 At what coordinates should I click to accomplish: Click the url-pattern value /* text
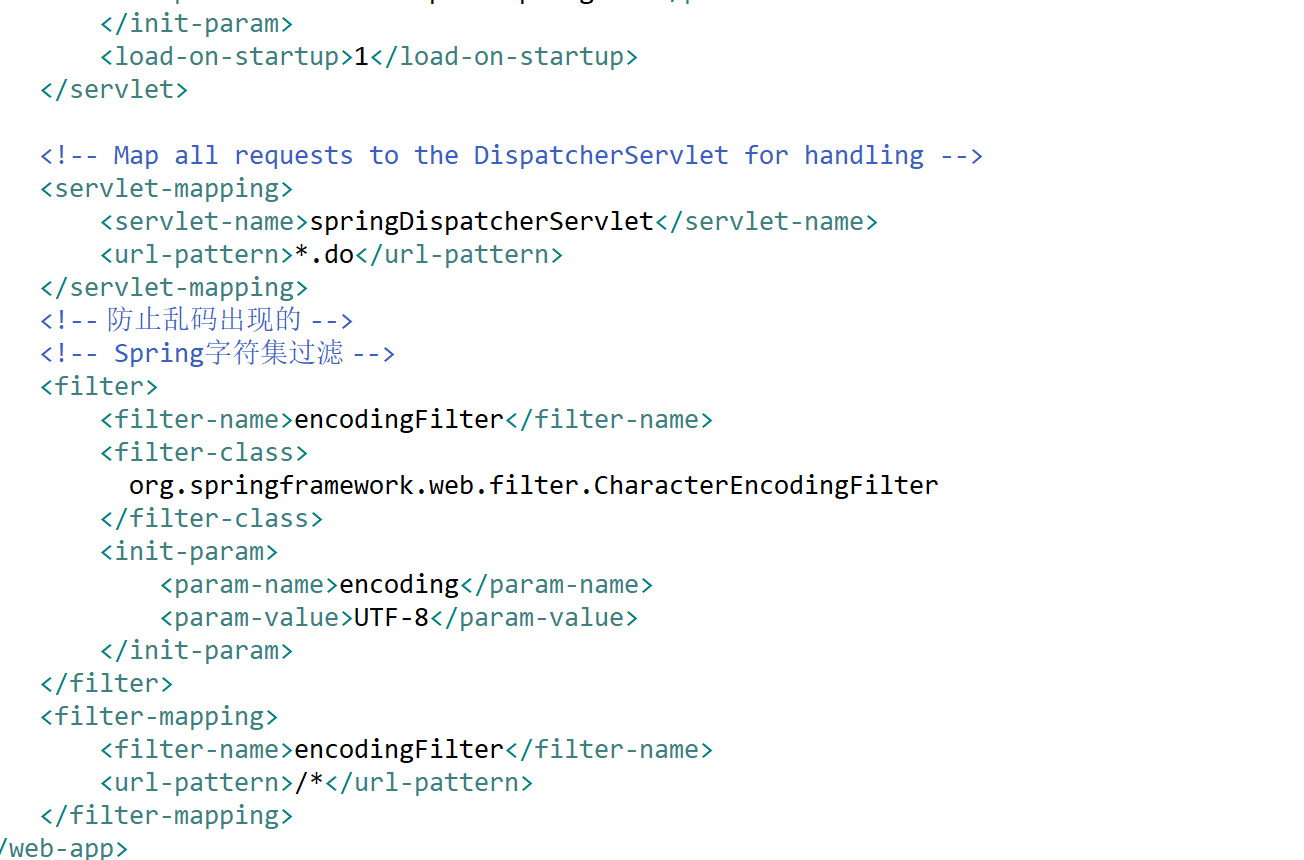click(x=308, y=782)
